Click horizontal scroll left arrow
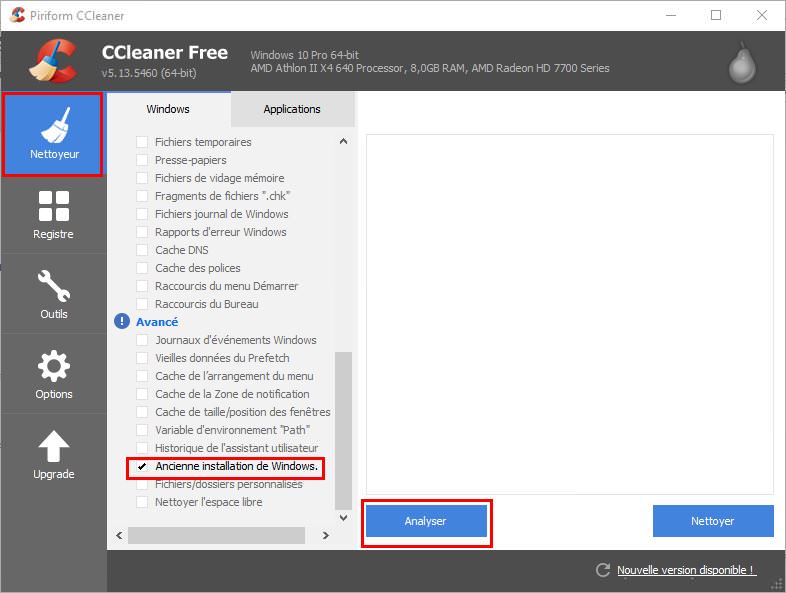The image size is (786, 593). (x=119, y=535)
